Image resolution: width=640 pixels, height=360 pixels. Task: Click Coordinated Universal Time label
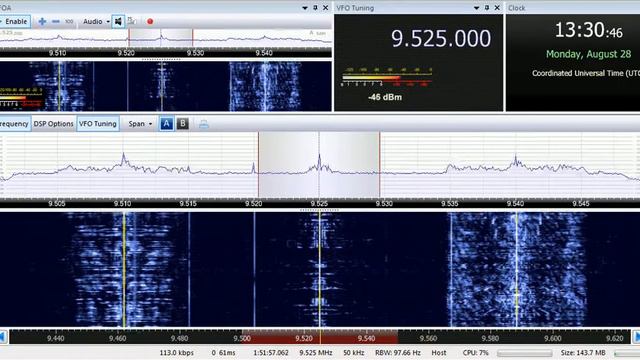(x=586, y=73)
